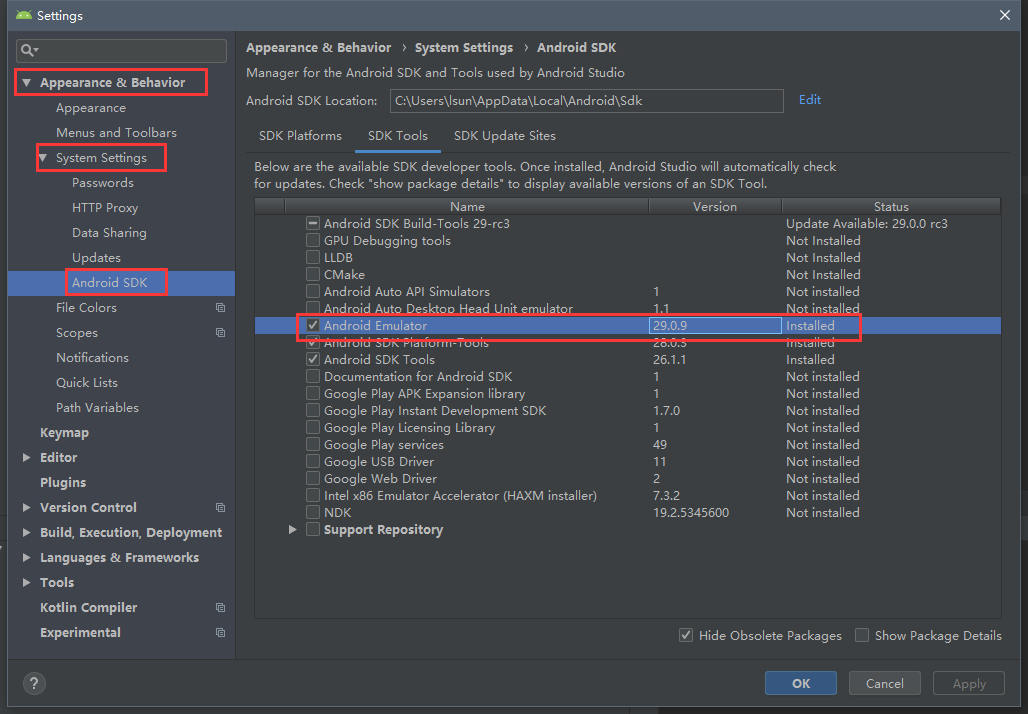This screenshot has width=1028, height=714.
Task: Open Keymap settings
Action: pos(64,433)
